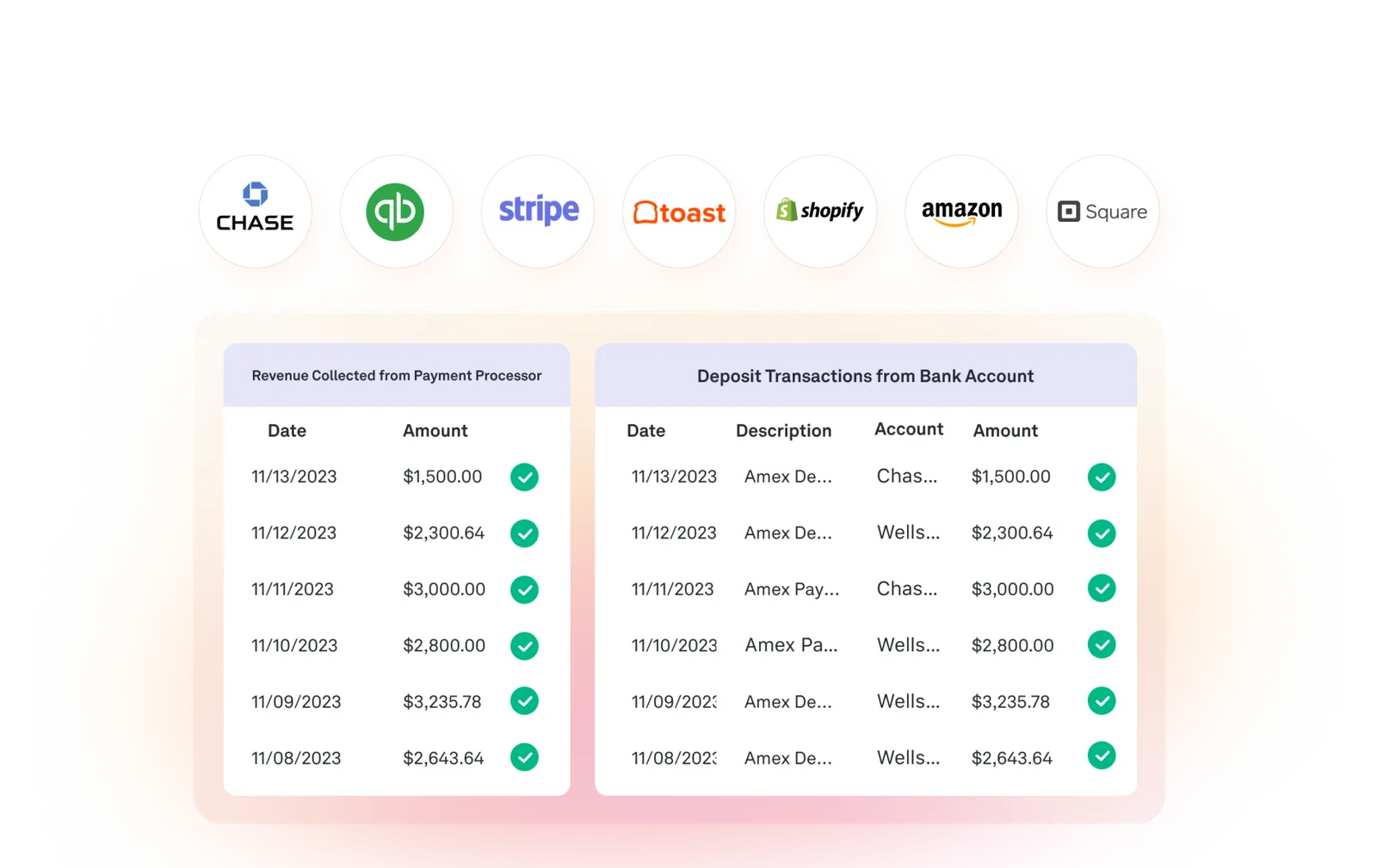The width and height of the screenshot is (1377, 868).
Task: Open the Stripe integration logo
Action: click(x=538, y=212)
